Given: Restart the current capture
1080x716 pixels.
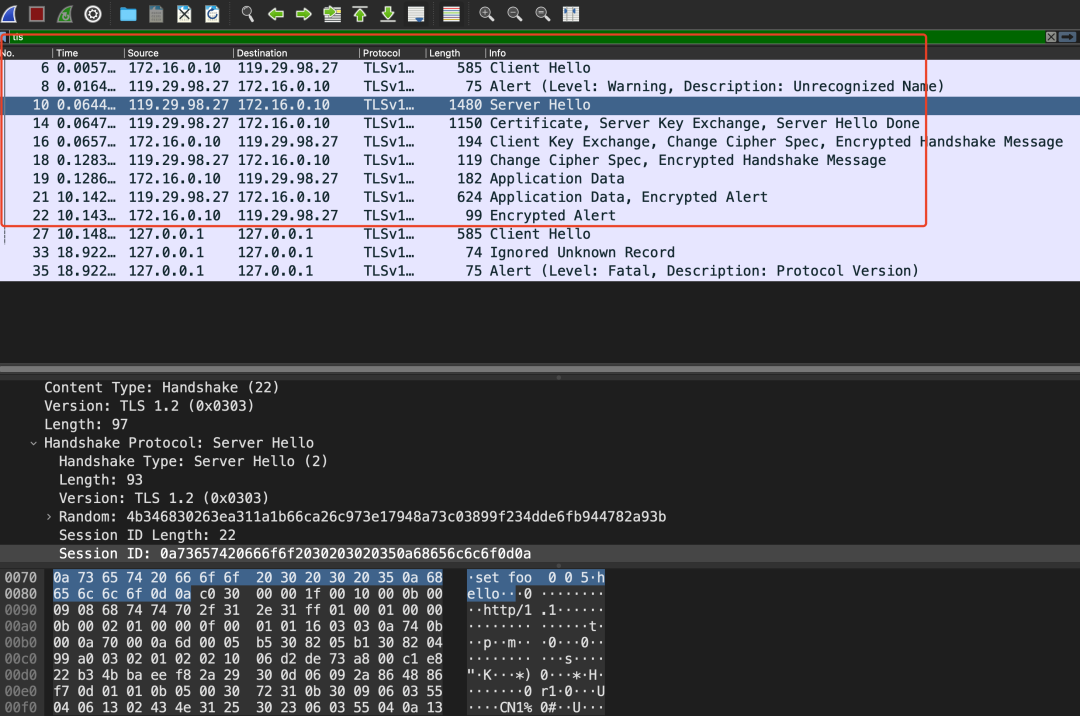Looking at the screenshot, I should 65,14.
